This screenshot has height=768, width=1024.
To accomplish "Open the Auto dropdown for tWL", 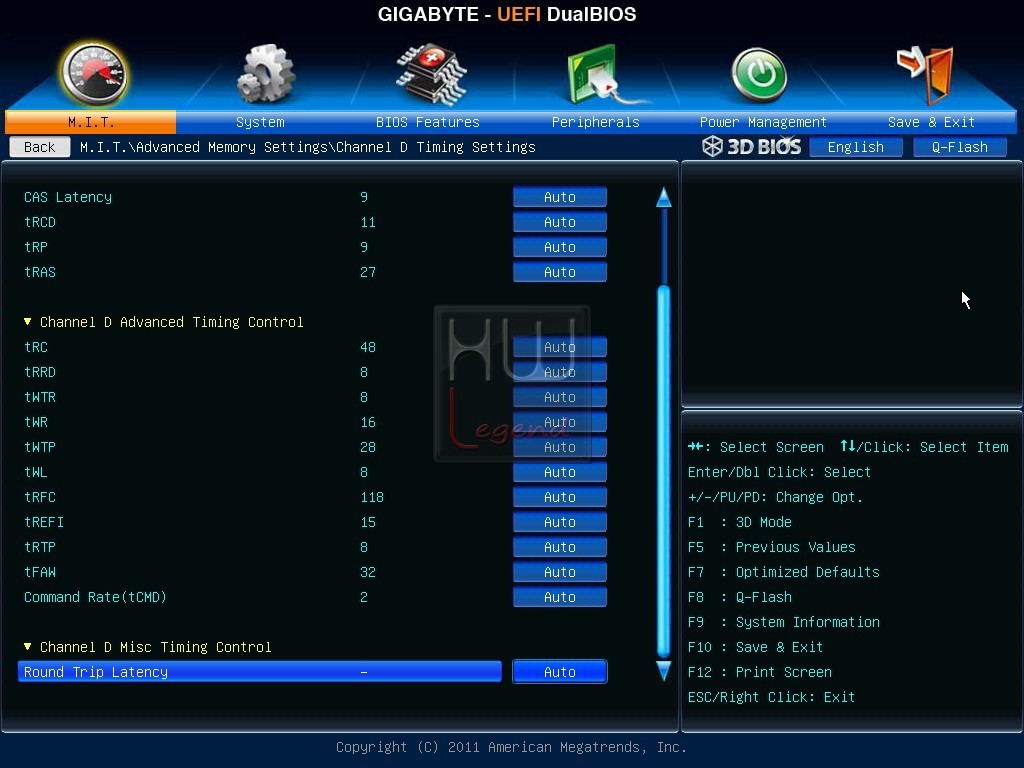I will point(560,472).
